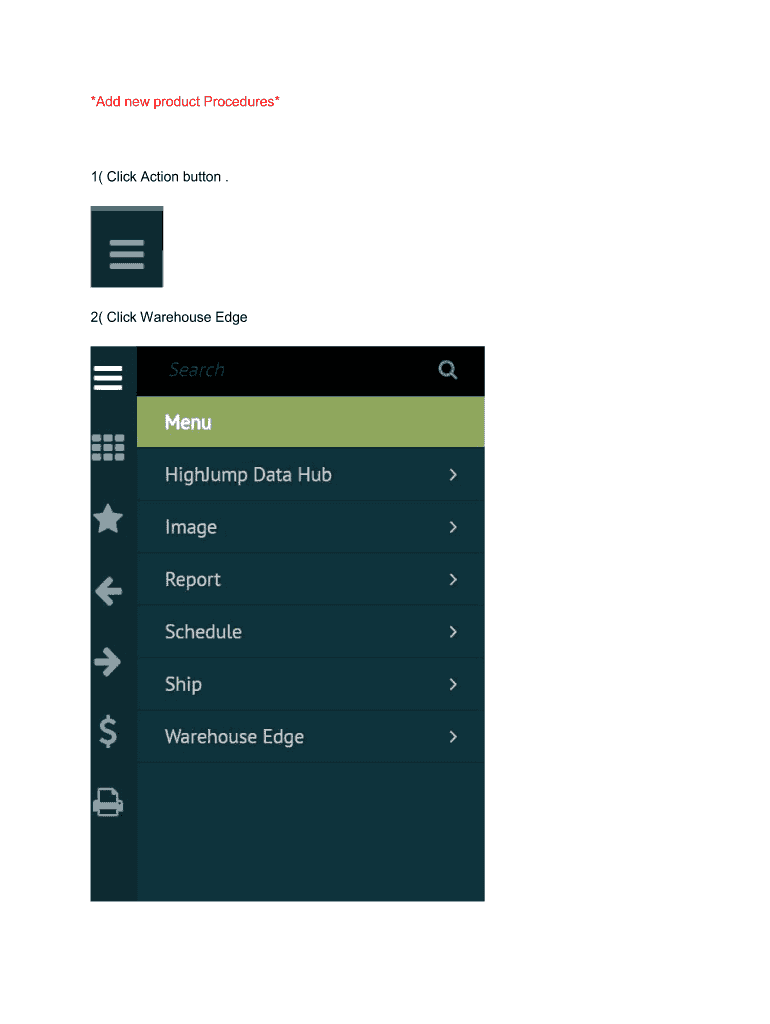770x1024 pixels.
Task: Click the red 'Add new product Procedures' heading
Action: (x=185, y=101)
